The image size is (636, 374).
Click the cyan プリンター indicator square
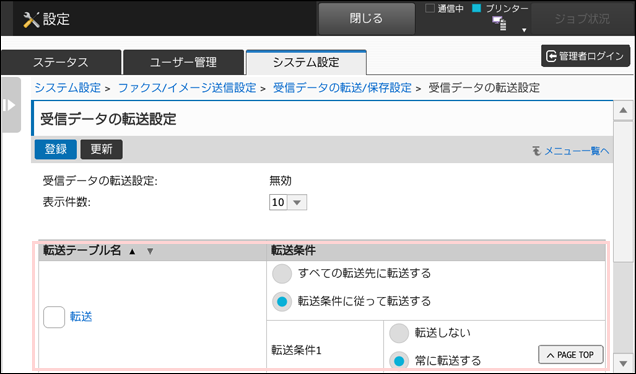[x=477, y=8]
